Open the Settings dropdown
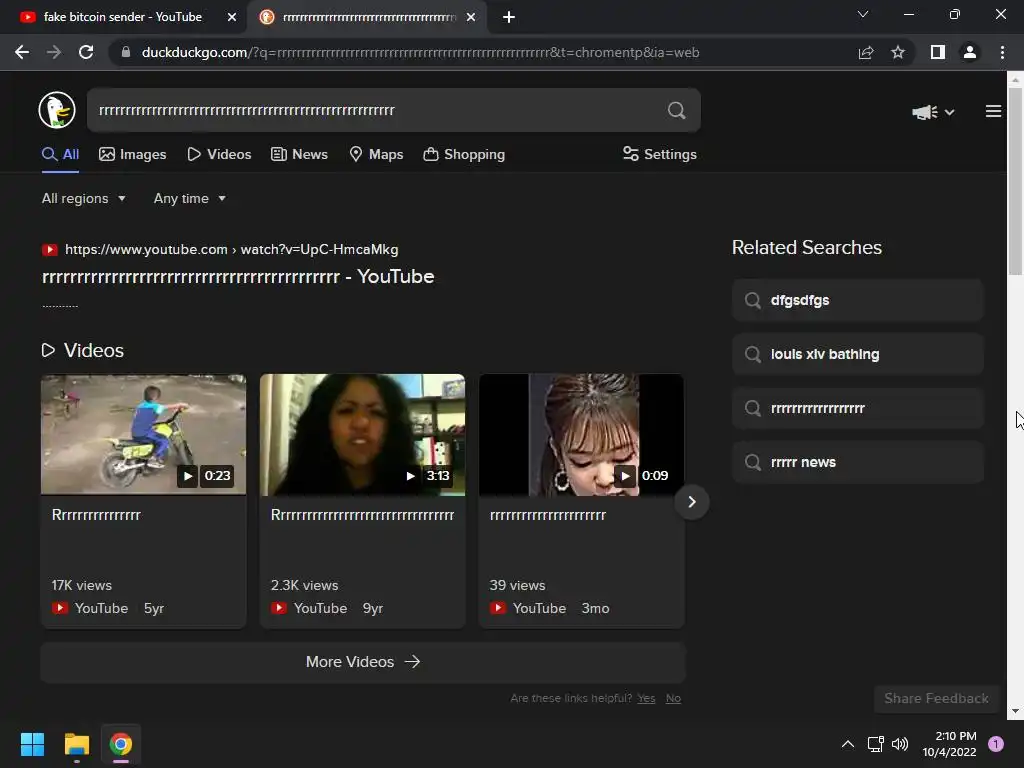 (660, 154)
